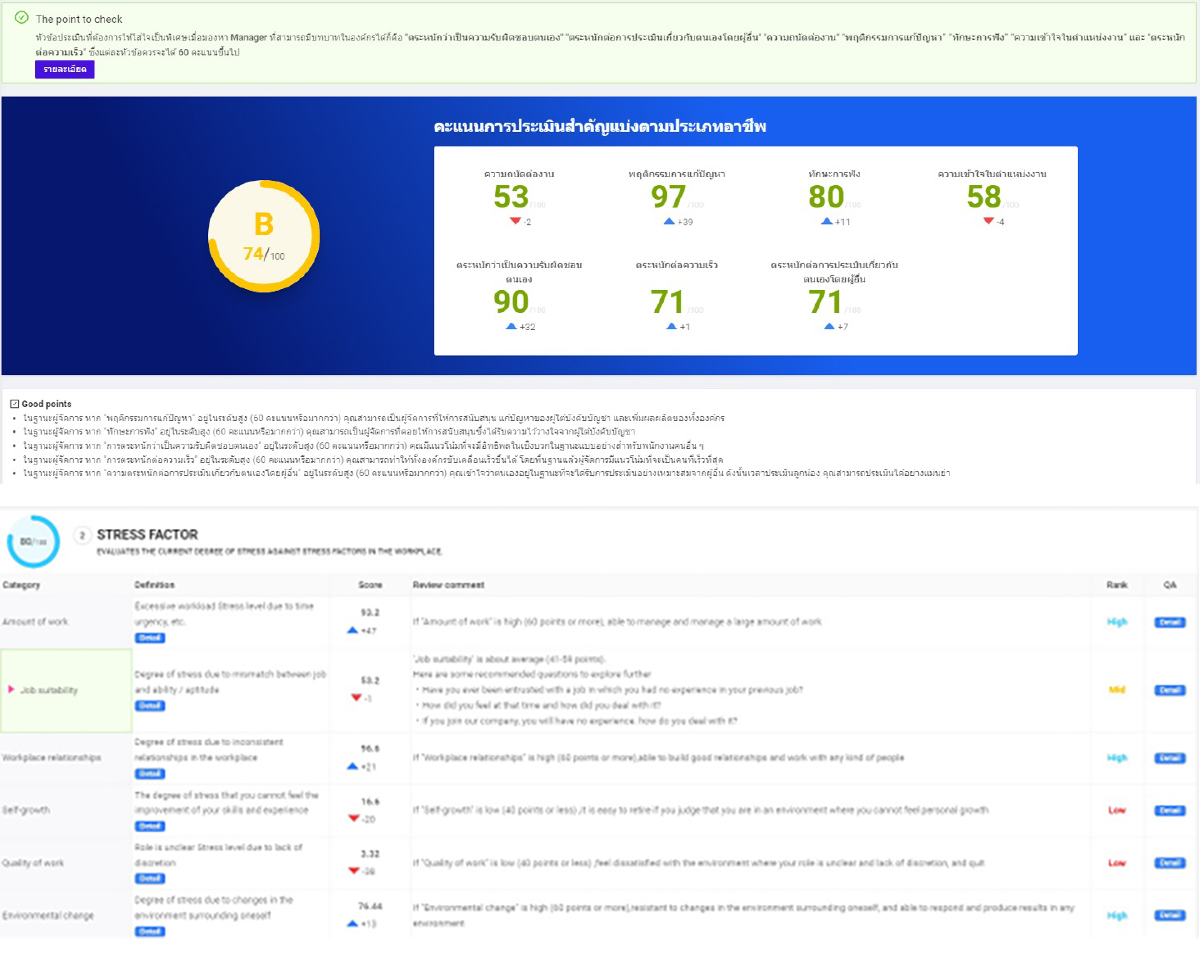Expand the red triangle beside Job suitability
This screenshot has height=958, width=1200.
tap(11, 690)
